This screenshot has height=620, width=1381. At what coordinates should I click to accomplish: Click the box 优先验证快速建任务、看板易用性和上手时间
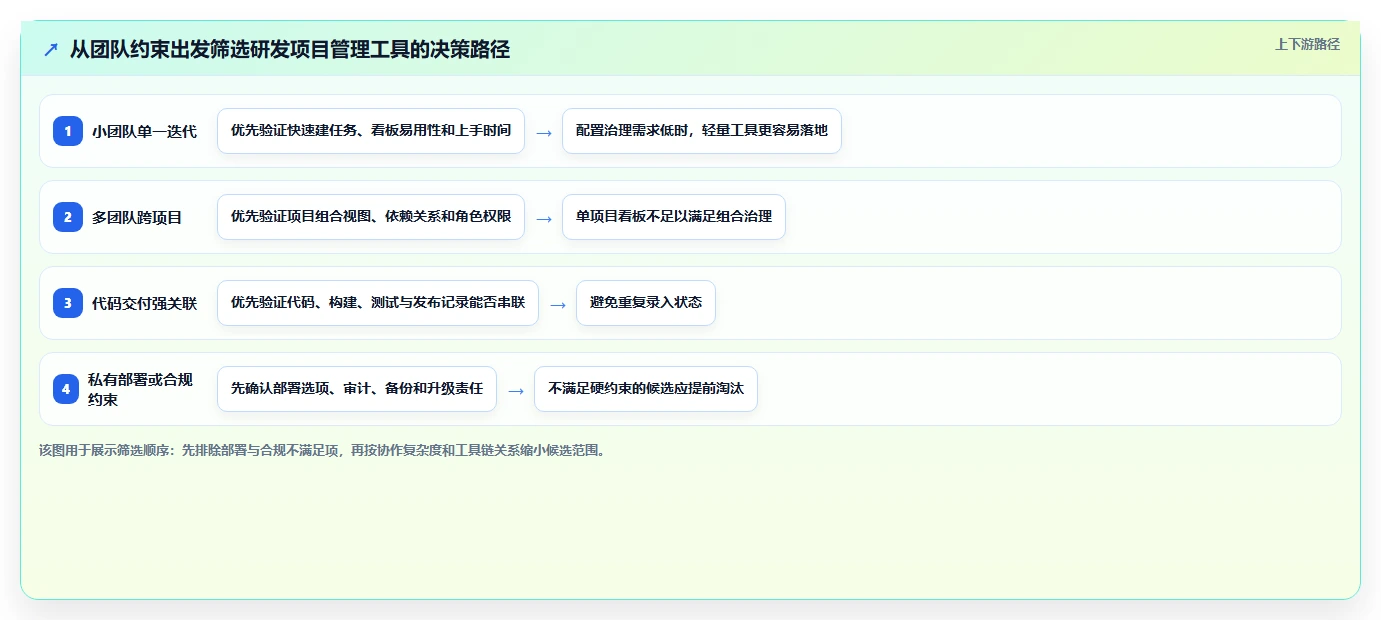371,131
